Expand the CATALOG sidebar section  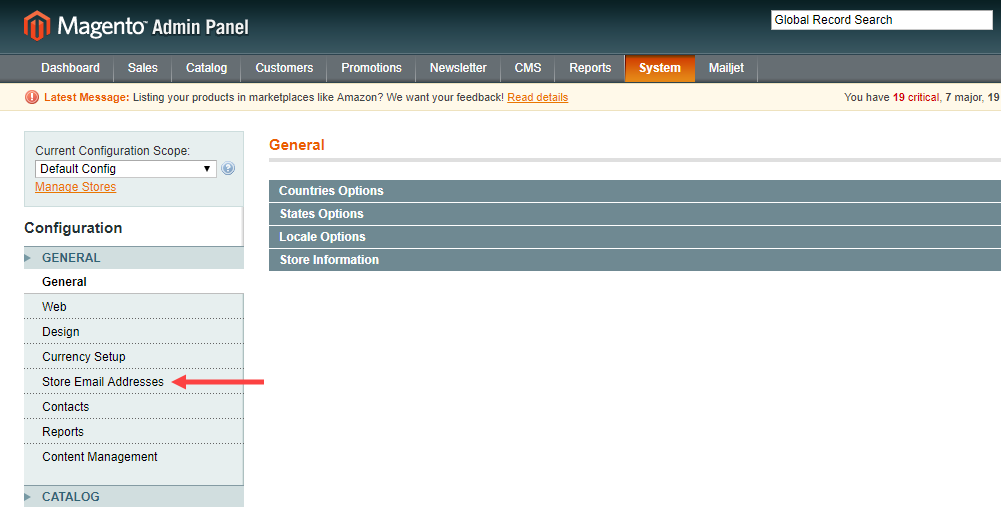pyautogui.click(x=134, y=497)
